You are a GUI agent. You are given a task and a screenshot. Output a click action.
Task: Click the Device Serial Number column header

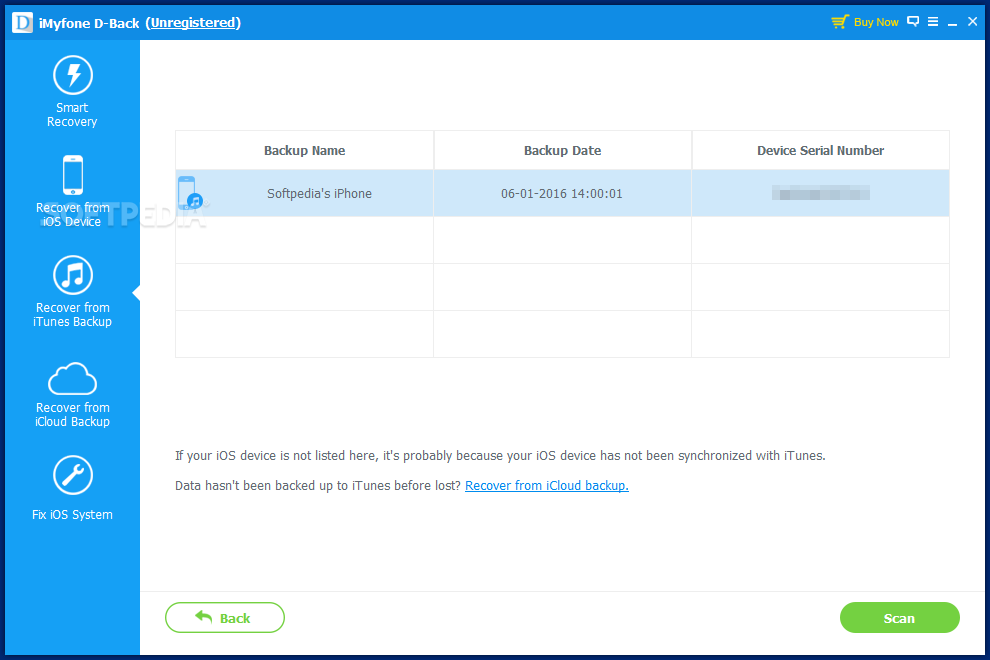[821, 150]
